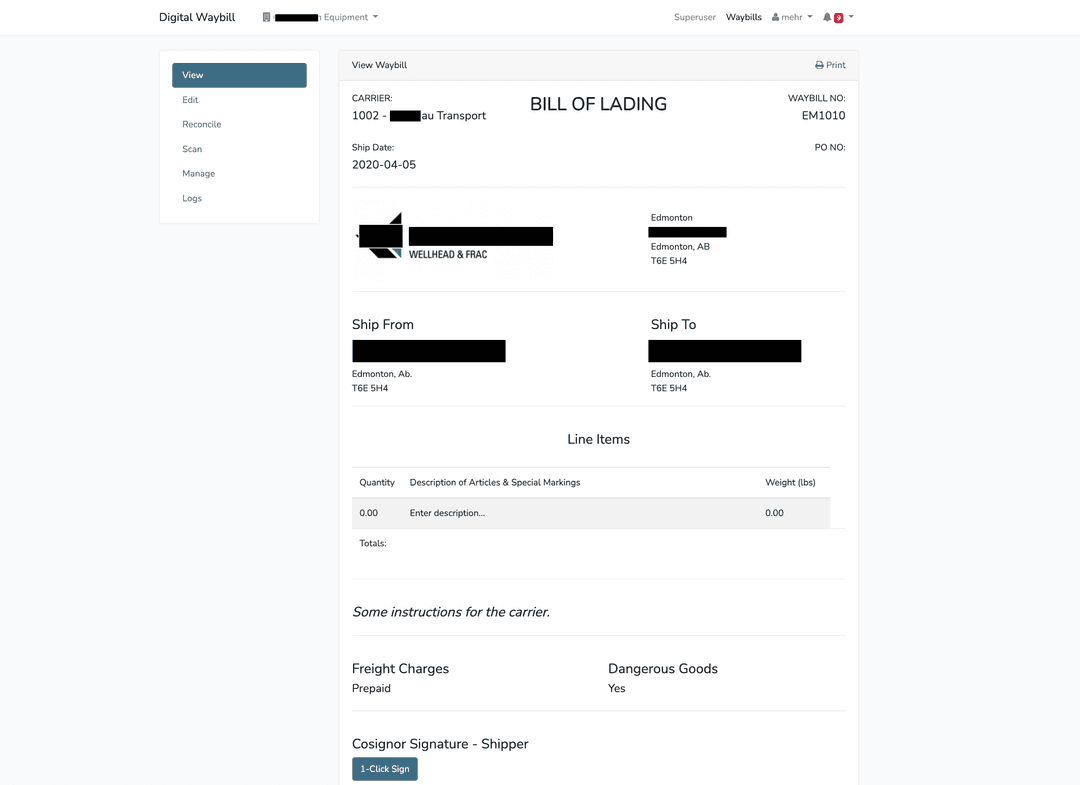Click the carrier name ending in Transport
This screenshot has height=785, width=1080.
[419, 116]
